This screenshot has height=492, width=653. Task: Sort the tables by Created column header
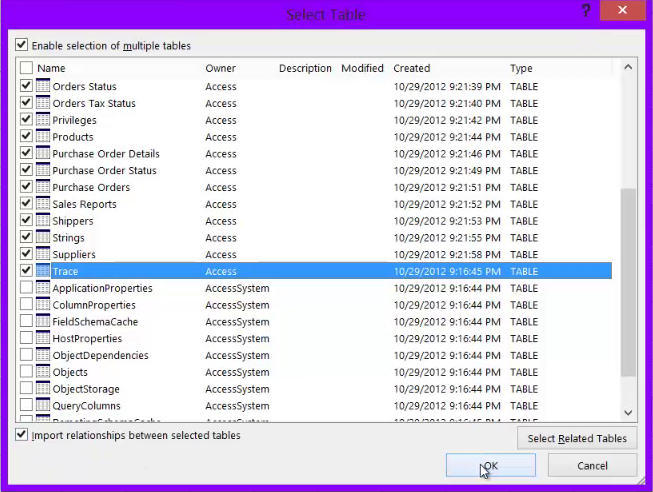click(x=411, y=68)
